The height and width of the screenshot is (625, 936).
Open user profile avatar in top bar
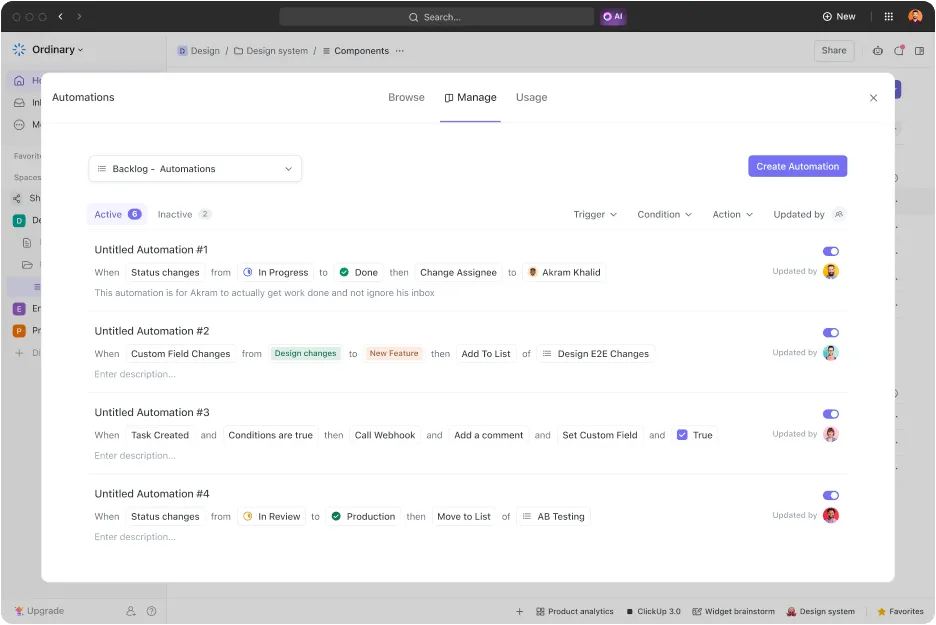pos(915,17)
